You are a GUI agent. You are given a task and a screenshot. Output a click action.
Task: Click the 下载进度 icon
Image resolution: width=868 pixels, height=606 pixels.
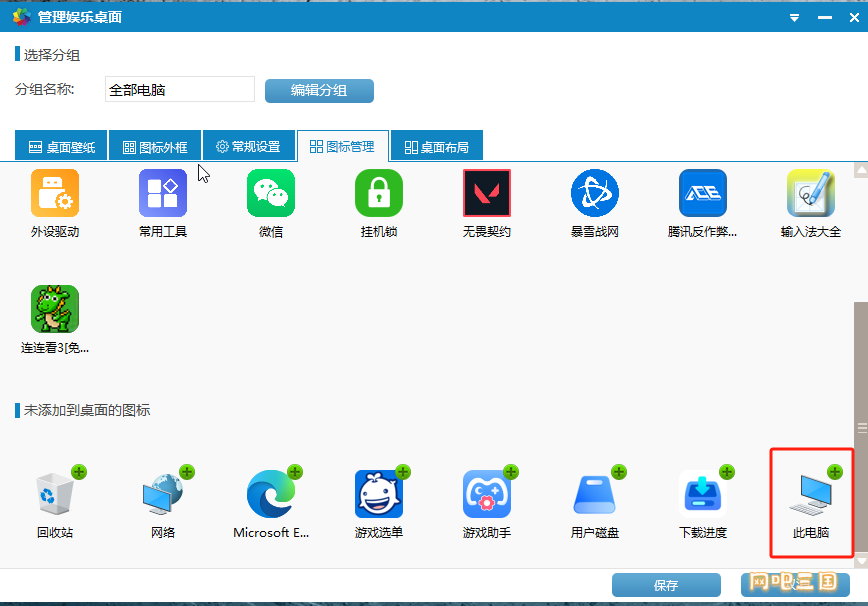pos(702,494)
